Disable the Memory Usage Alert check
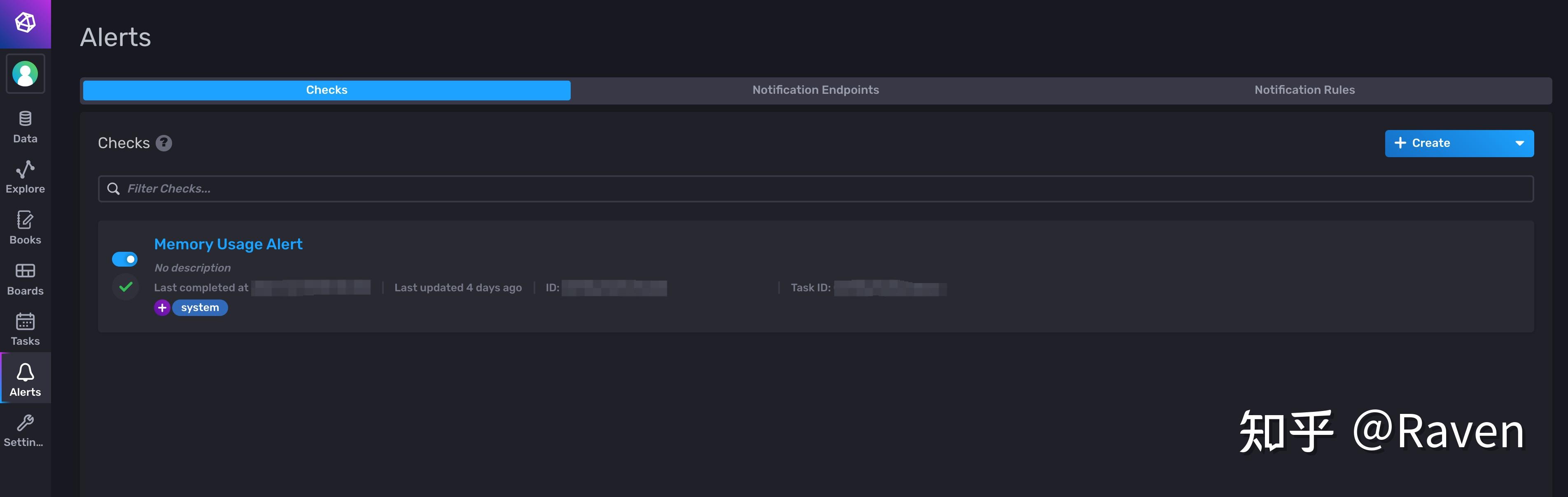The image size is (1568, 497). click(x=125, y=258)
